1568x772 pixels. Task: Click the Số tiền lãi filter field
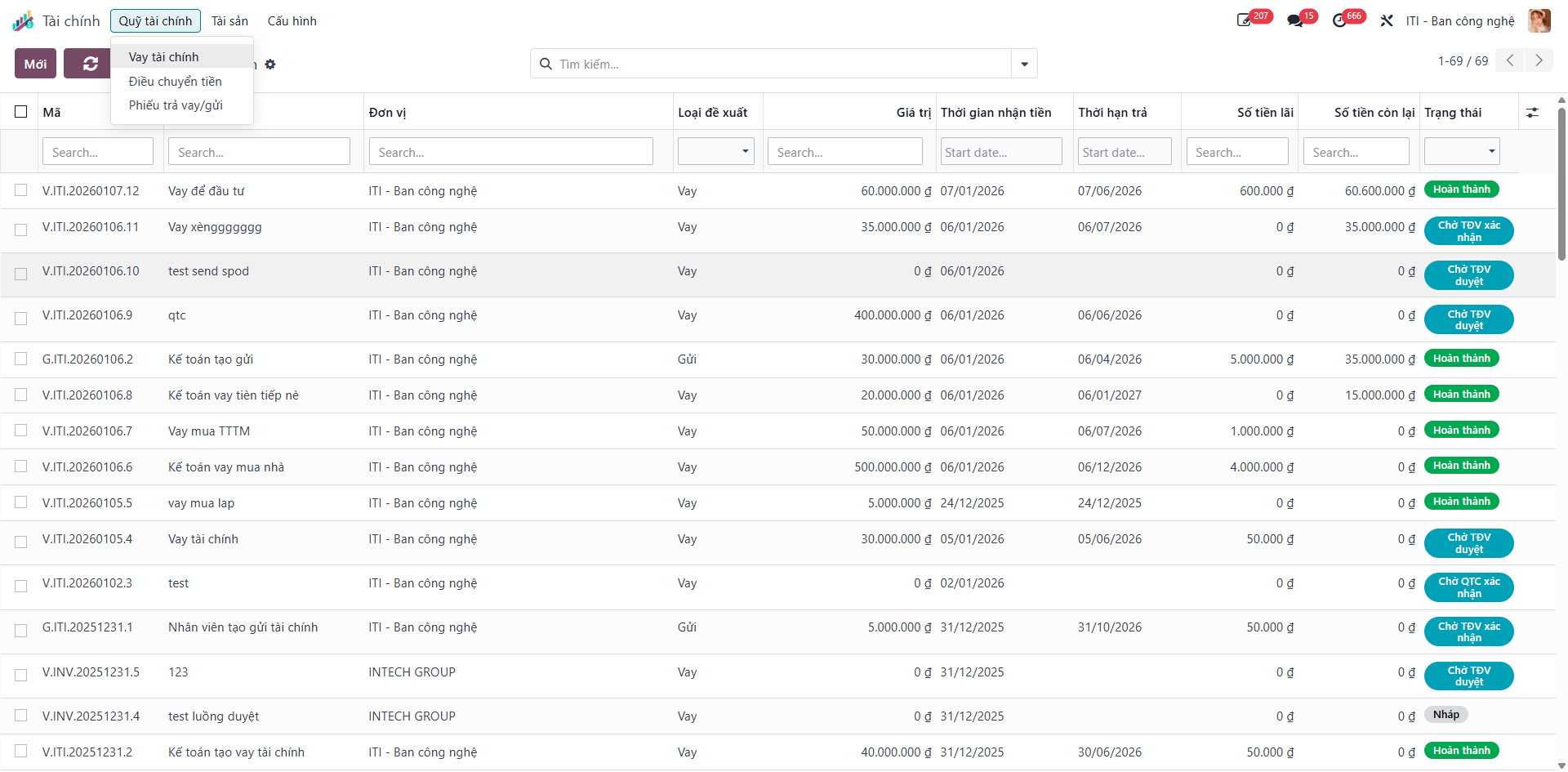[1237, 151]
